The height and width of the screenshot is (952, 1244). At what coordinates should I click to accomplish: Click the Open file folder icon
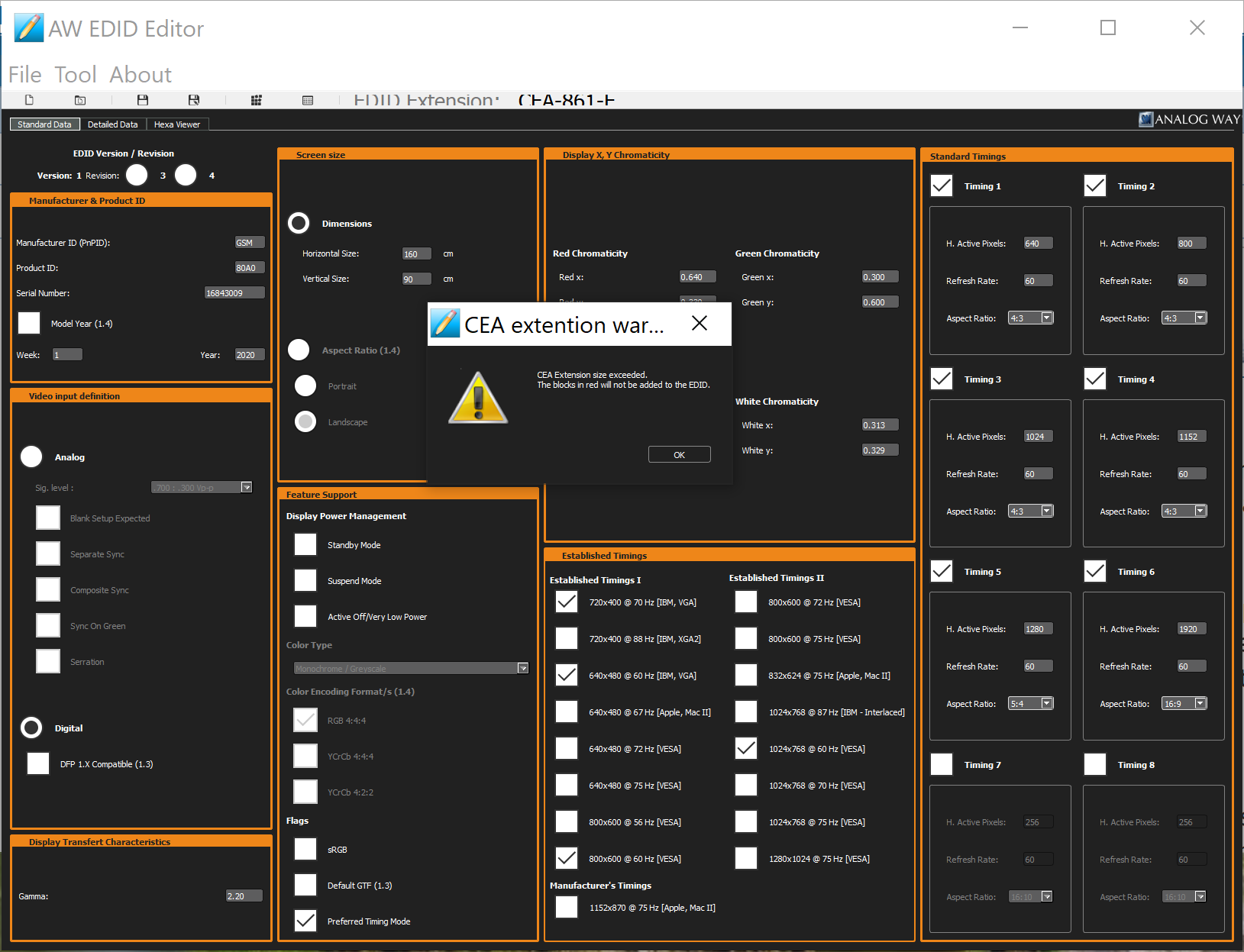pos(80,100)
